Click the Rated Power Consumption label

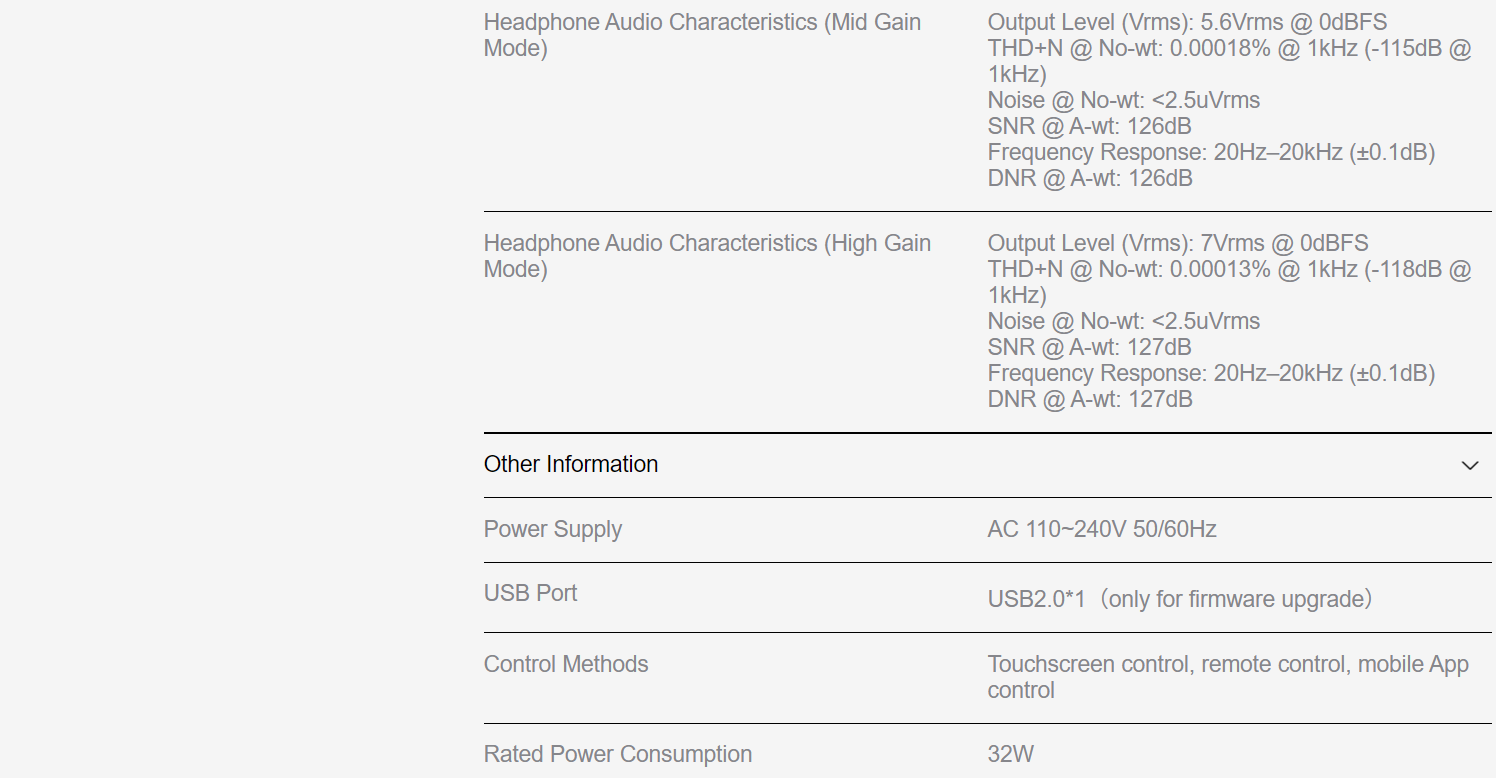(618, 754)
